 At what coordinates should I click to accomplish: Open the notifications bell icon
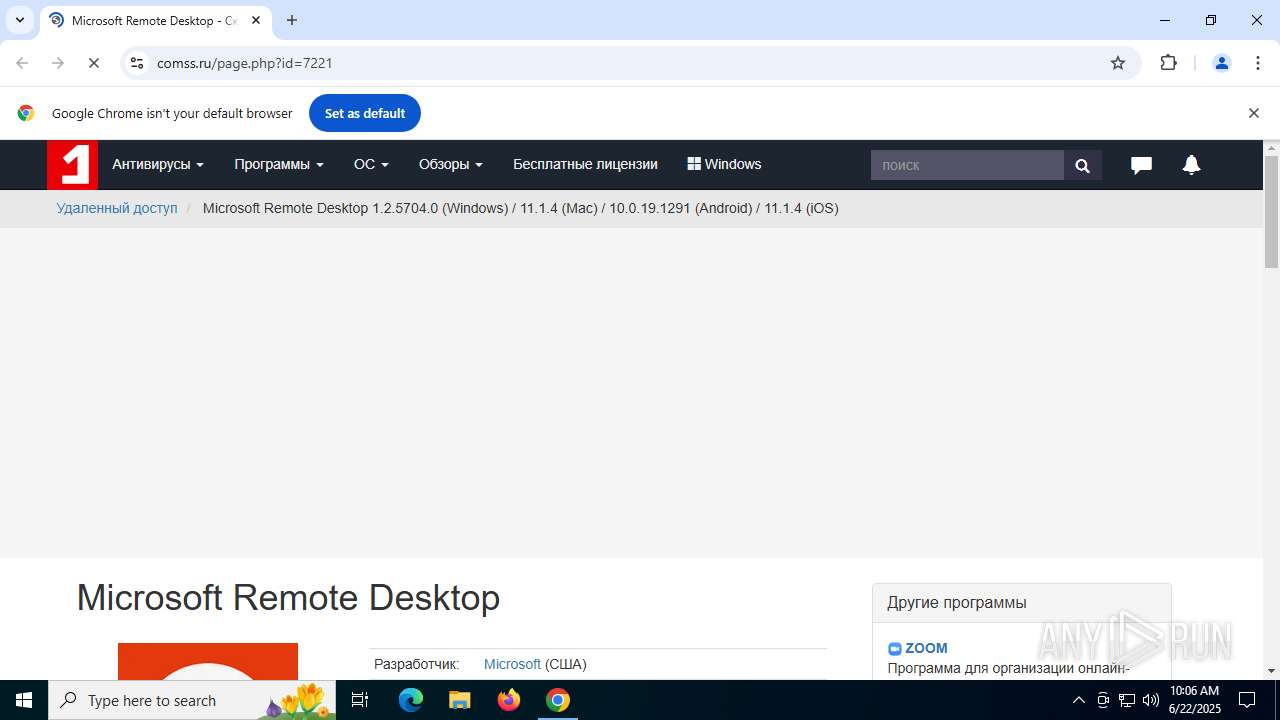click(x=1191, y=165)
